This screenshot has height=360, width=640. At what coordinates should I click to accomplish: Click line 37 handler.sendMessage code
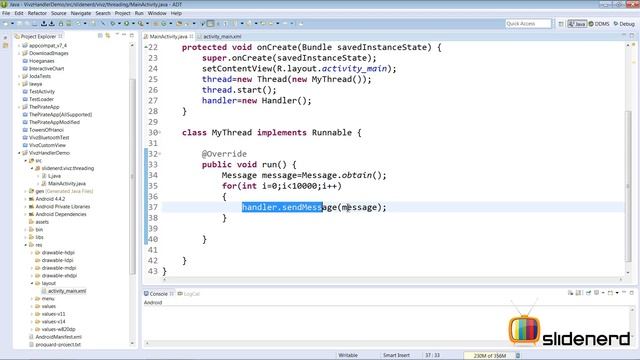tap(314, 207)
